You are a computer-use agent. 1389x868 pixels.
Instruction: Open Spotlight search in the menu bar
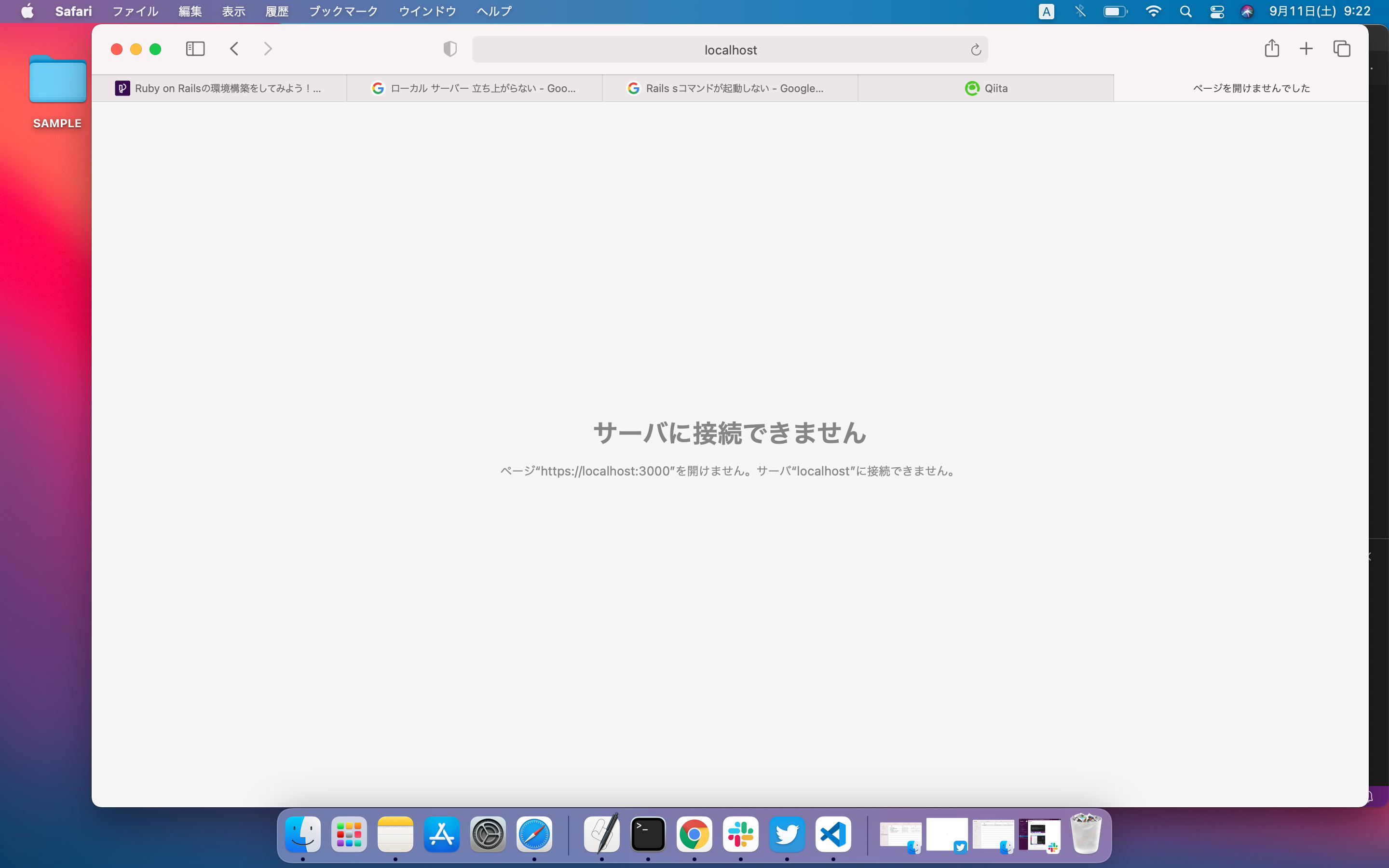click(1186, 11)
